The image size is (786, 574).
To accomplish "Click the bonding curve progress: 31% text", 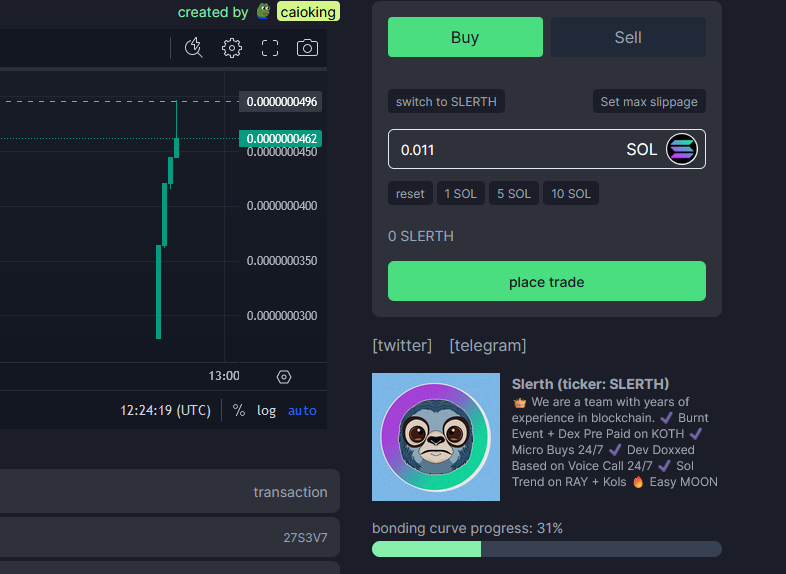I will pyautogui.click(x=467, y=528).
